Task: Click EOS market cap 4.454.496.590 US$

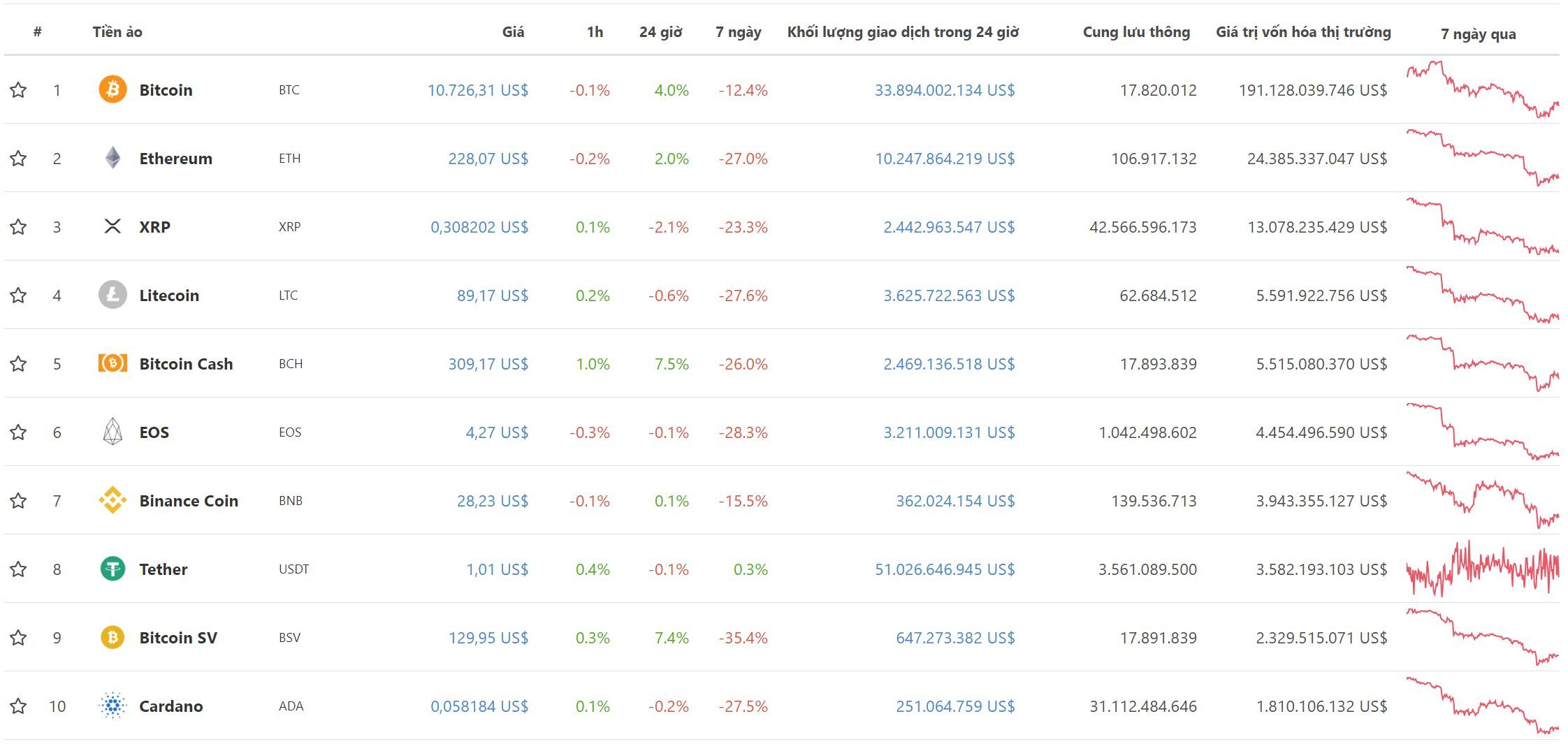Action: [x=1321, y=432]
